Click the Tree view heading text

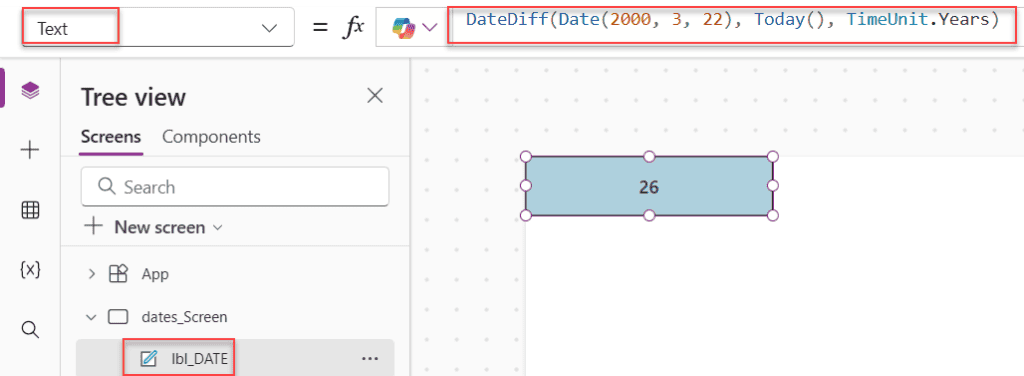133,97
